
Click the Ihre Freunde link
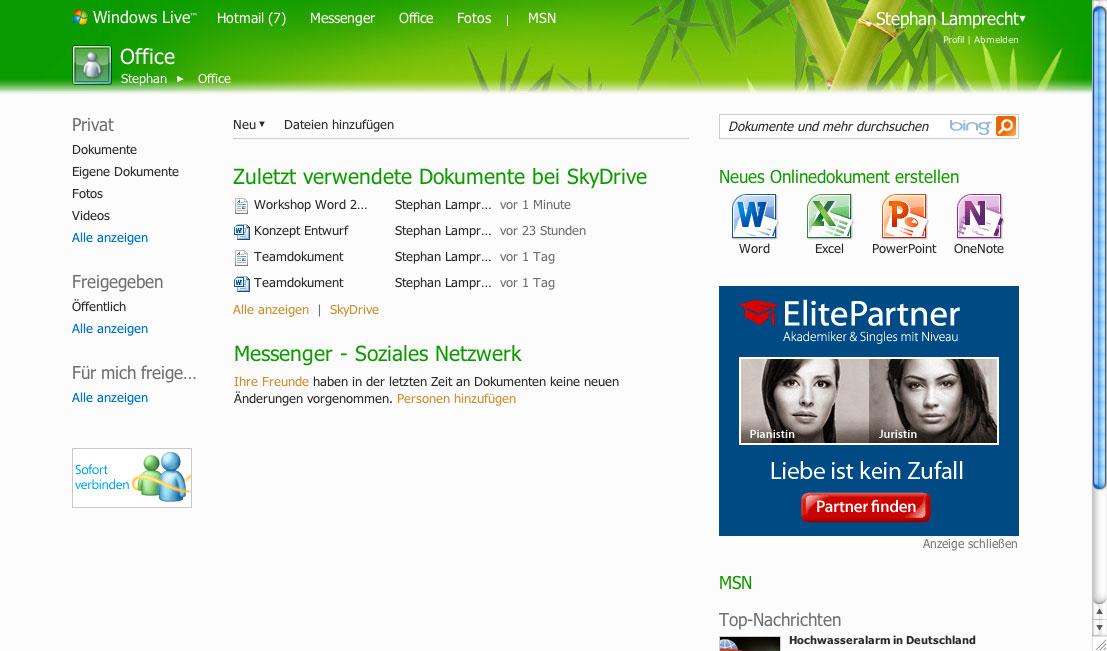click(x=271, y=381)
